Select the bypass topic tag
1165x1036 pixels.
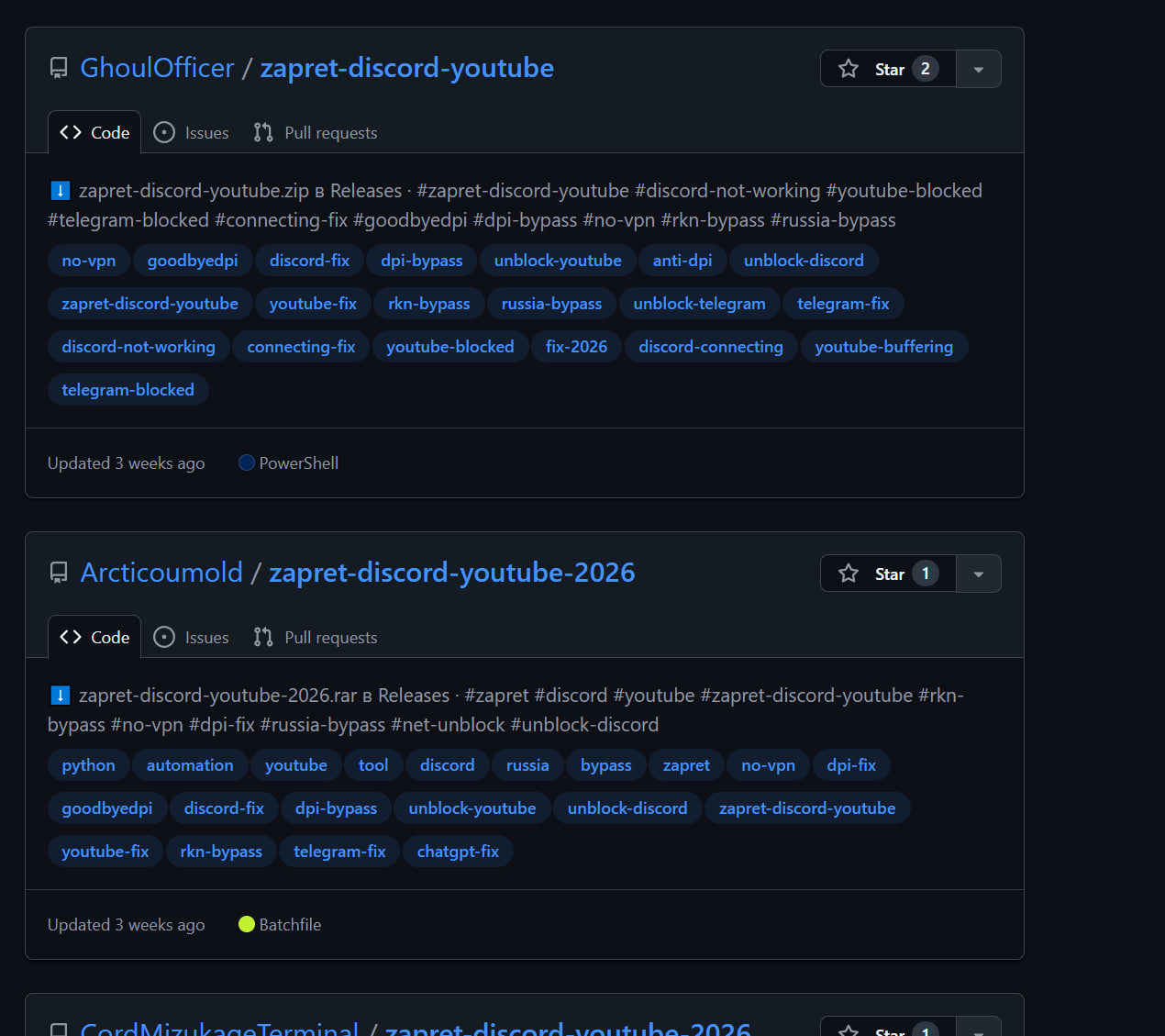point(605,765)
